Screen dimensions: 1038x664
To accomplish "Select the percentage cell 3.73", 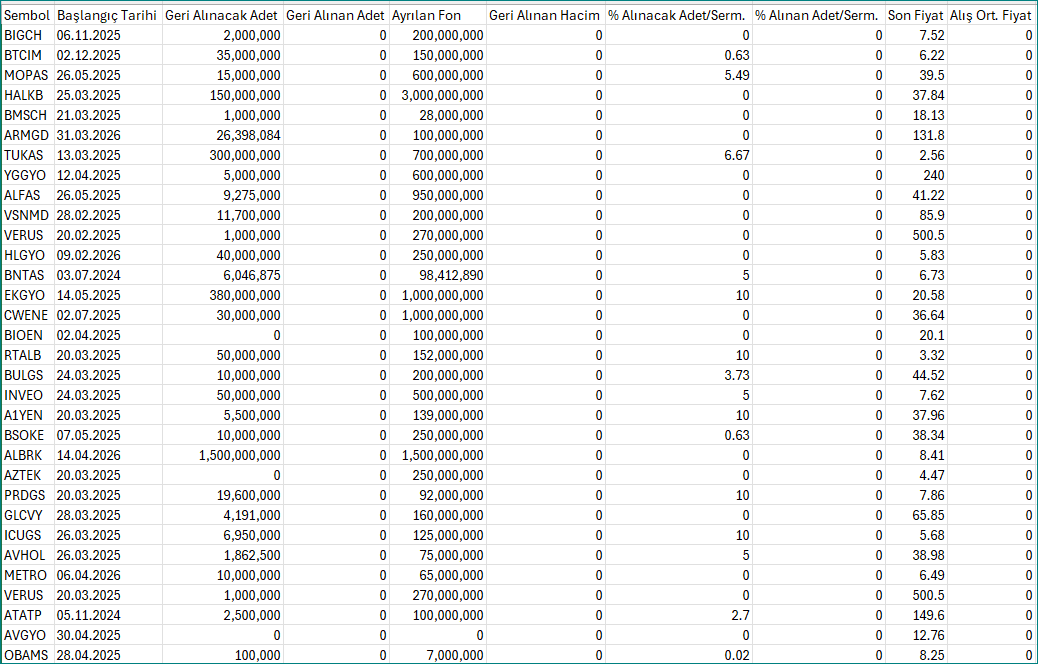I will [x=679, y=375].
